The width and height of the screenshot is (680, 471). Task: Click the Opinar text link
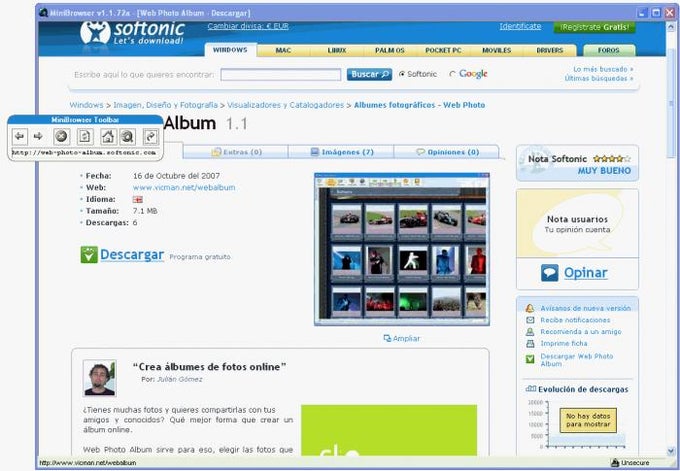click(585, 273)
